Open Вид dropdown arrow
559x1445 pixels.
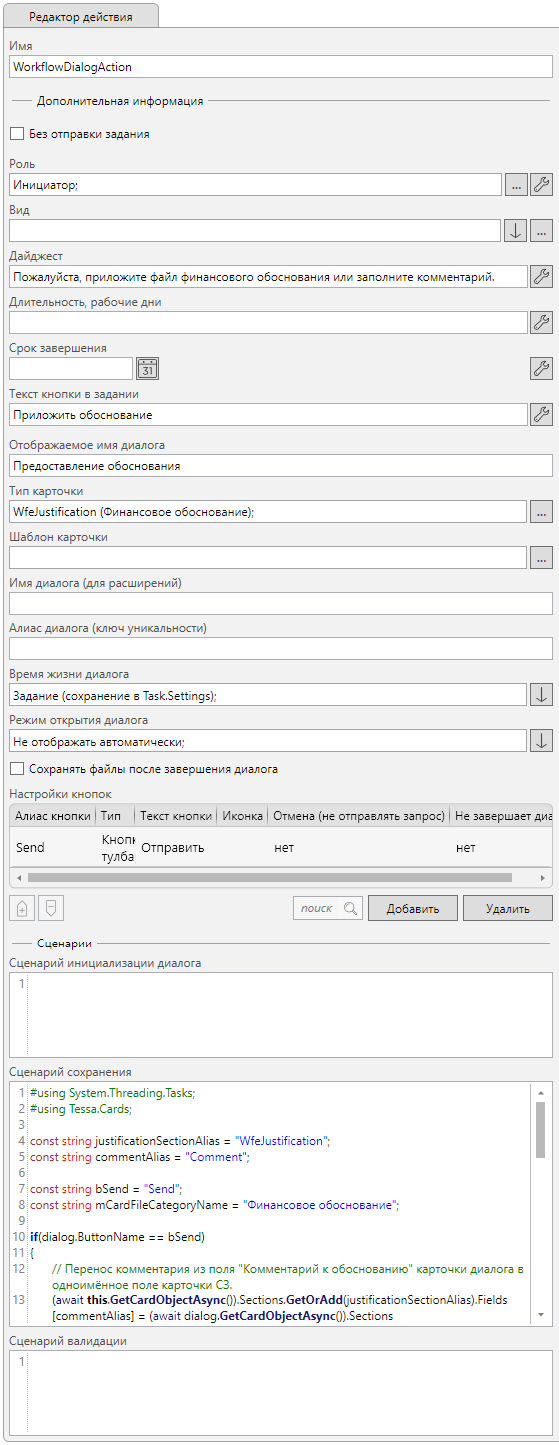515,230
